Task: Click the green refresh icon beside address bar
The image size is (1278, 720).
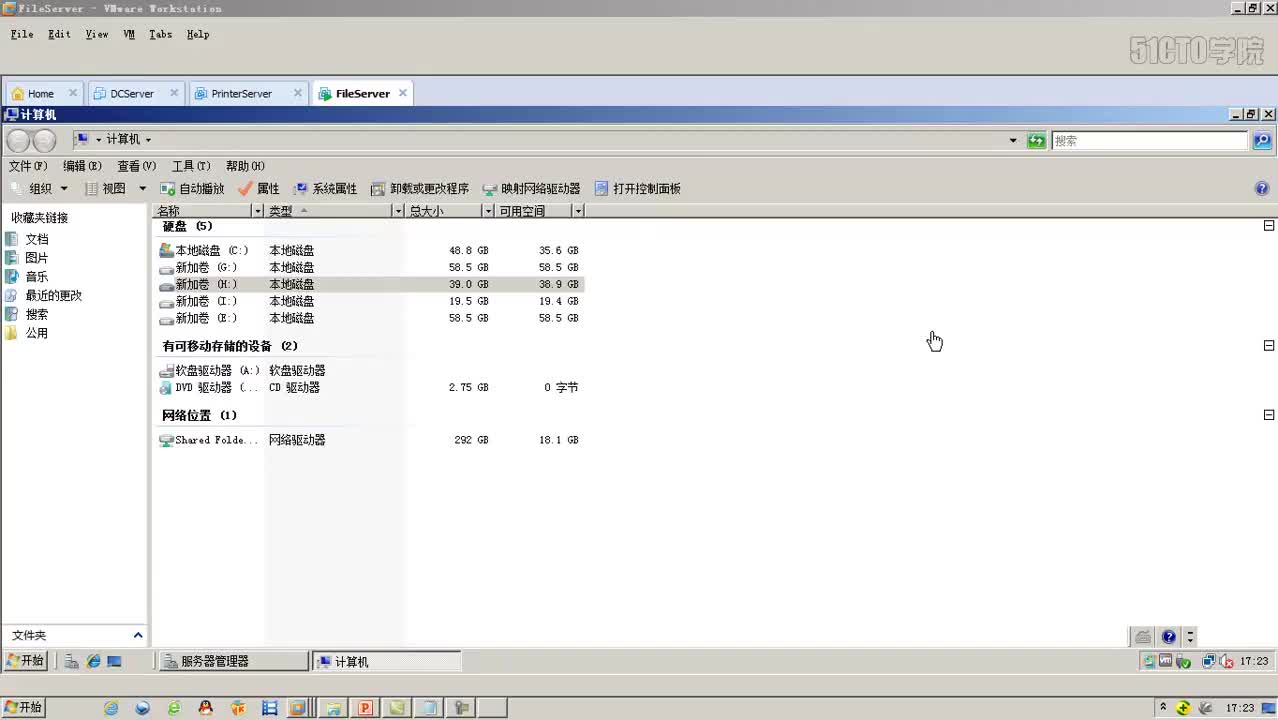Action: pyautogui.click(x=1036, y=141)
